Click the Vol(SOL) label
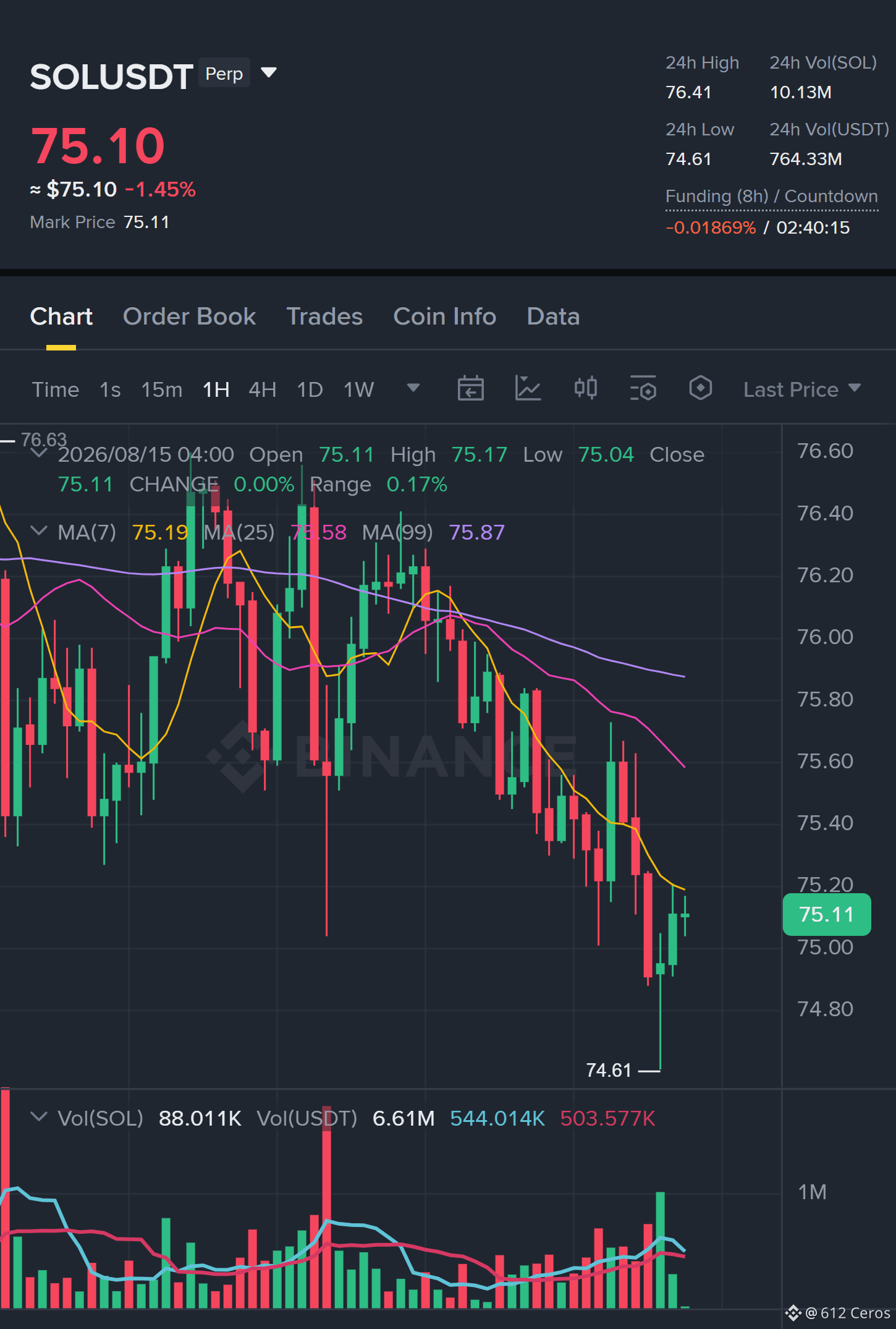This screenshot has width=896, height=1329. pos(101,1118)
